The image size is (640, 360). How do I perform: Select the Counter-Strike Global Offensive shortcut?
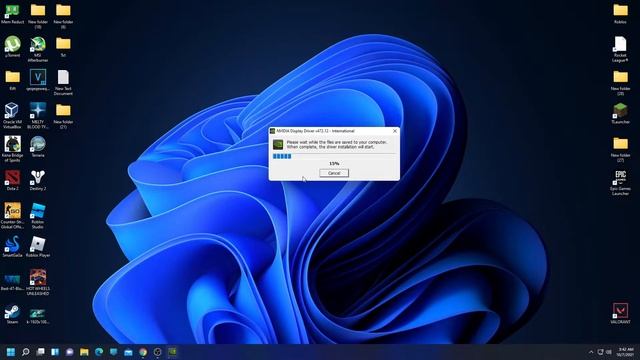[x=12, y=216]
